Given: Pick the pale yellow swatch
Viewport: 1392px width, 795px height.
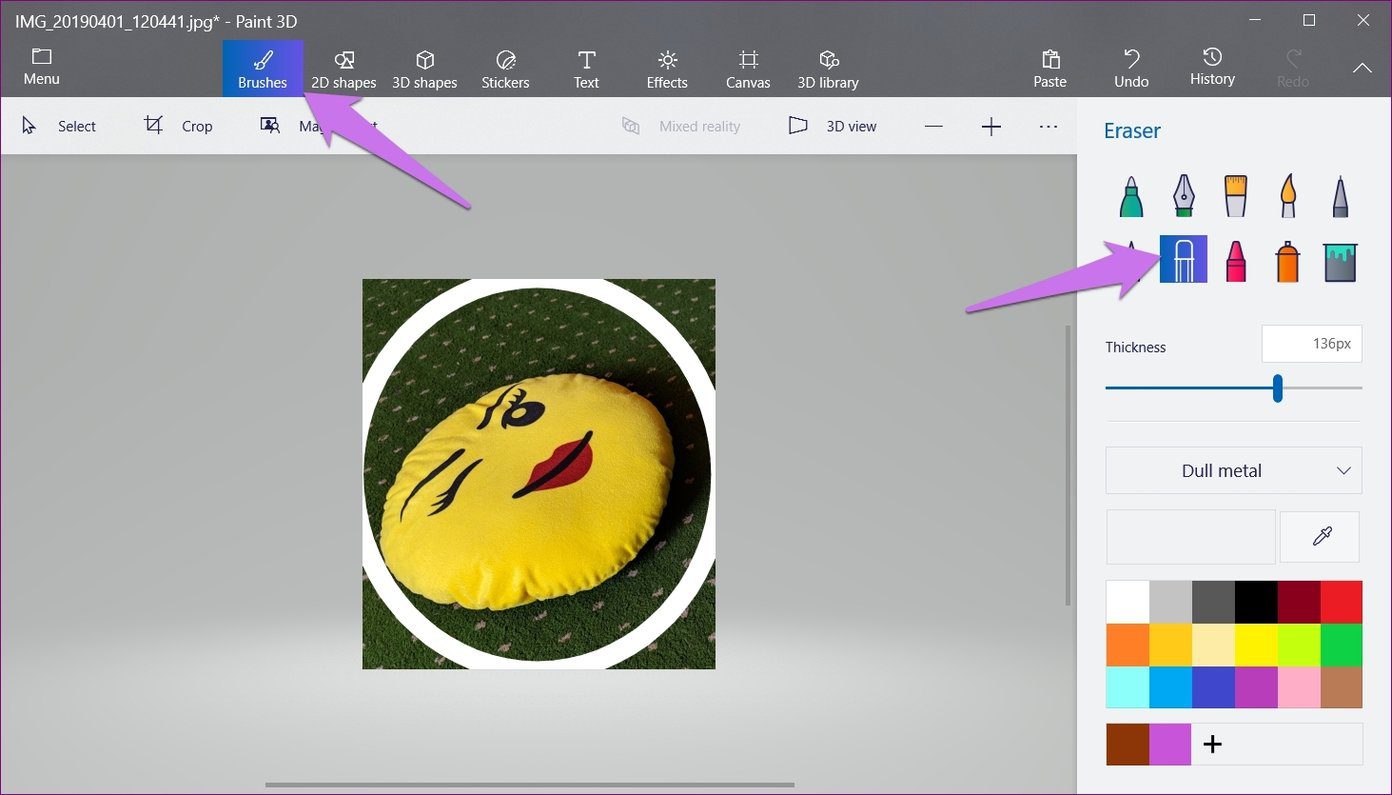Looking at the screenshot, I should click(x=1213, y=645).
